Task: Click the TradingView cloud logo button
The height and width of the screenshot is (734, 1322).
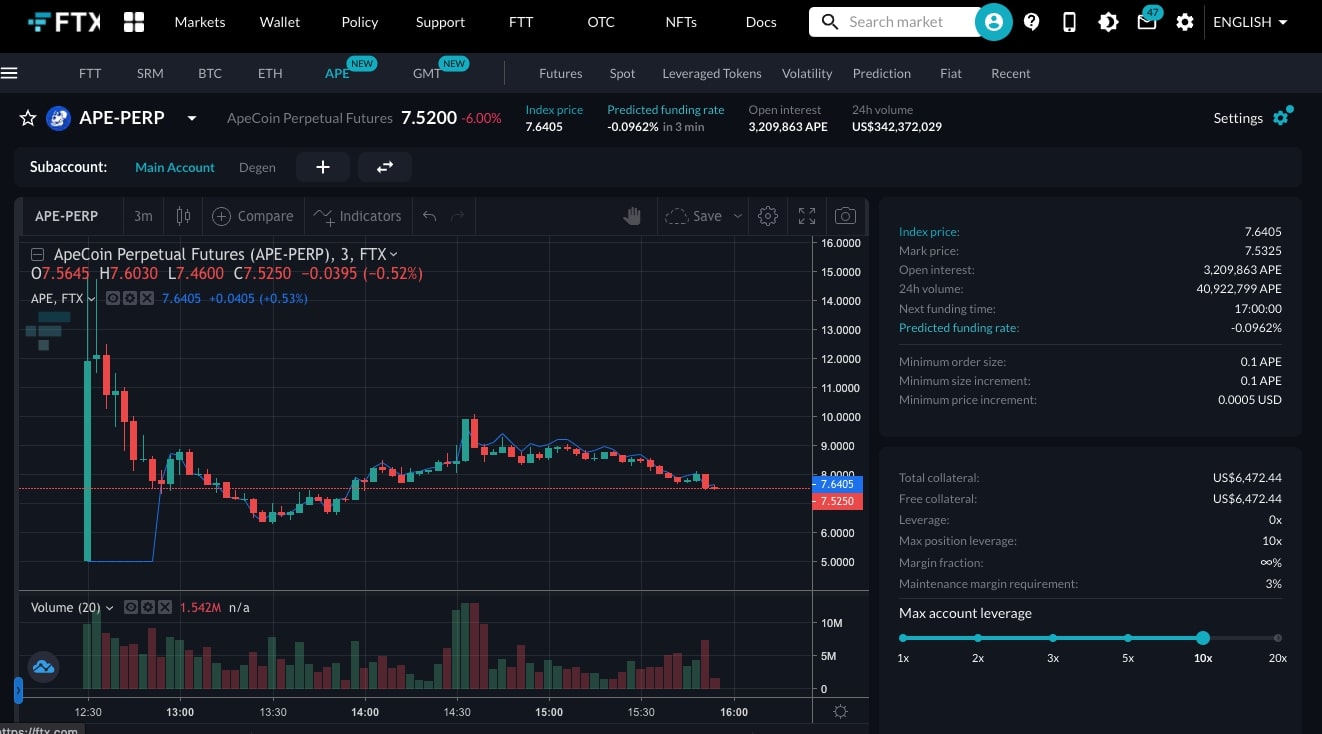Action: [43, 666]
